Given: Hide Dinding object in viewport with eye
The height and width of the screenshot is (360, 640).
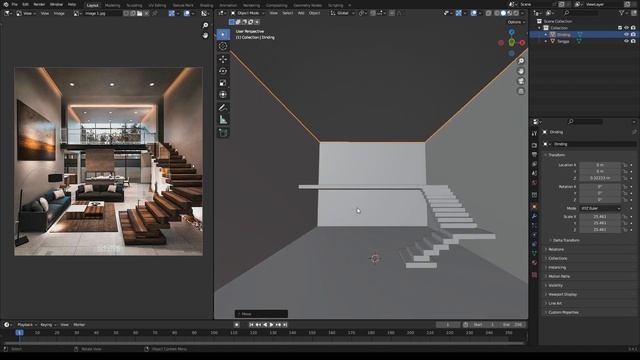Looking at the screenshot, I should coord(626,35).
